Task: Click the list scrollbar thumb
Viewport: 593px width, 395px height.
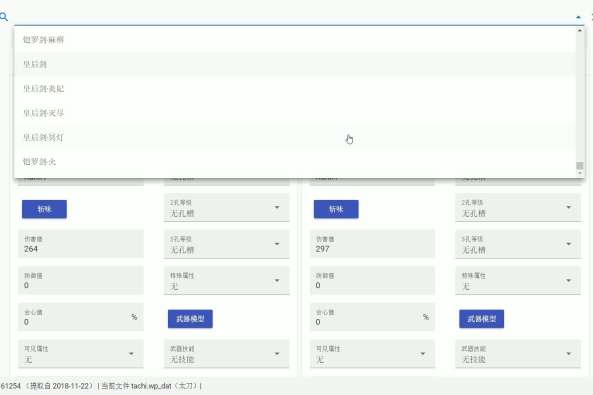Action: pyautogui.click(x=579, y=166)
